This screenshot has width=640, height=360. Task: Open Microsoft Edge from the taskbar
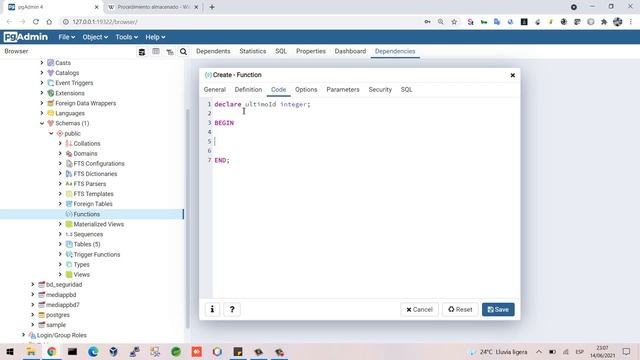pos(93,351)
